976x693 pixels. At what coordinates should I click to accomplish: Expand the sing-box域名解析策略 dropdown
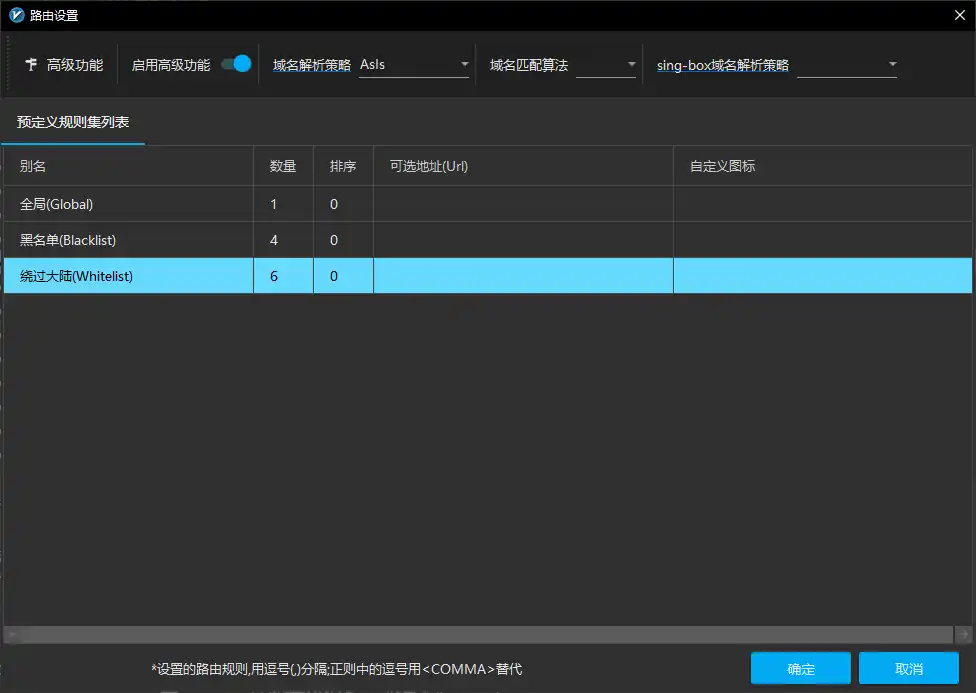847,65
